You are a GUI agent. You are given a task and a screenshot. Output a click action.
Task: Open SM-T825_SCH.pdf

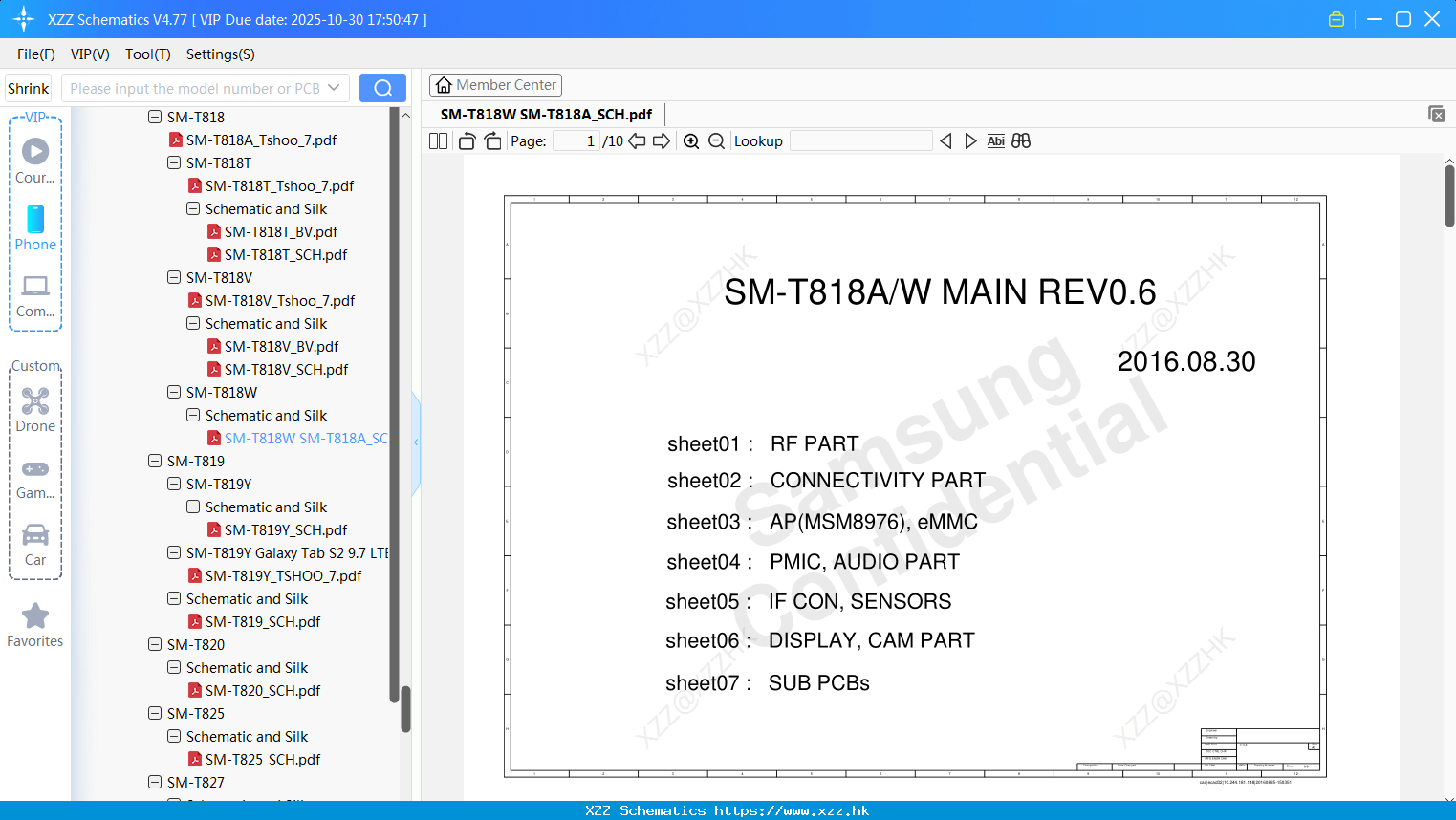pos(254,759)
